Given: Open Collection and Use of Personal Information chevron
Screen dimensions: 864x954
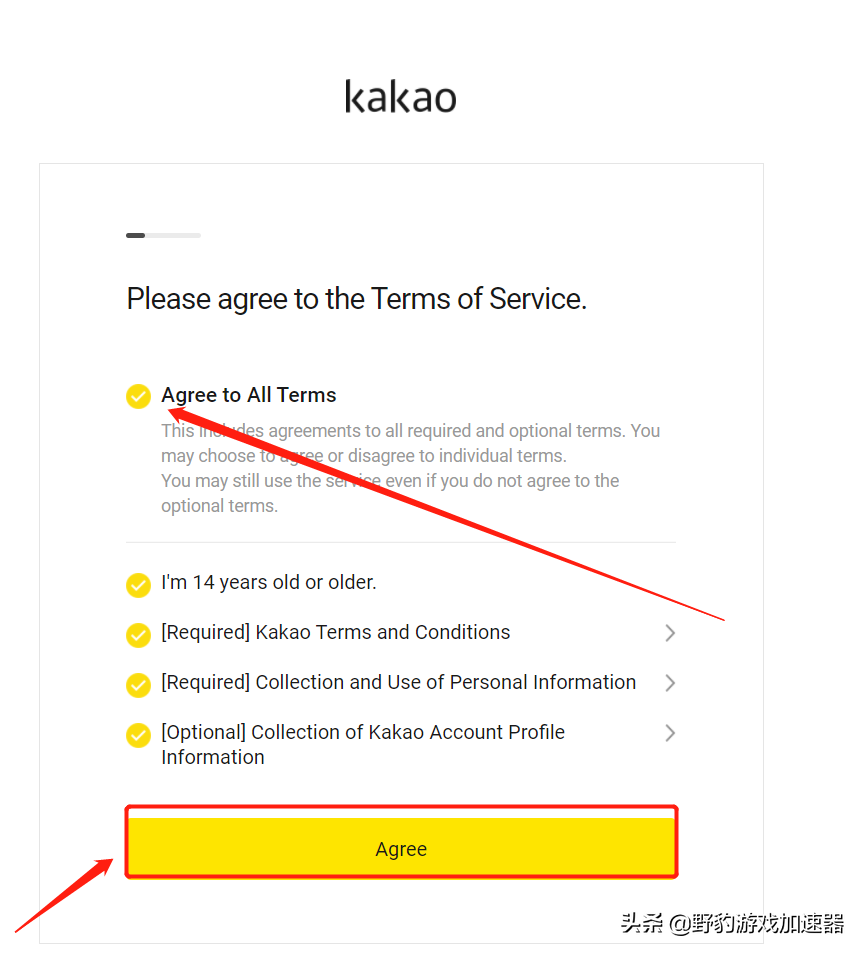Looking at the screenshot, I should [670, 683].
